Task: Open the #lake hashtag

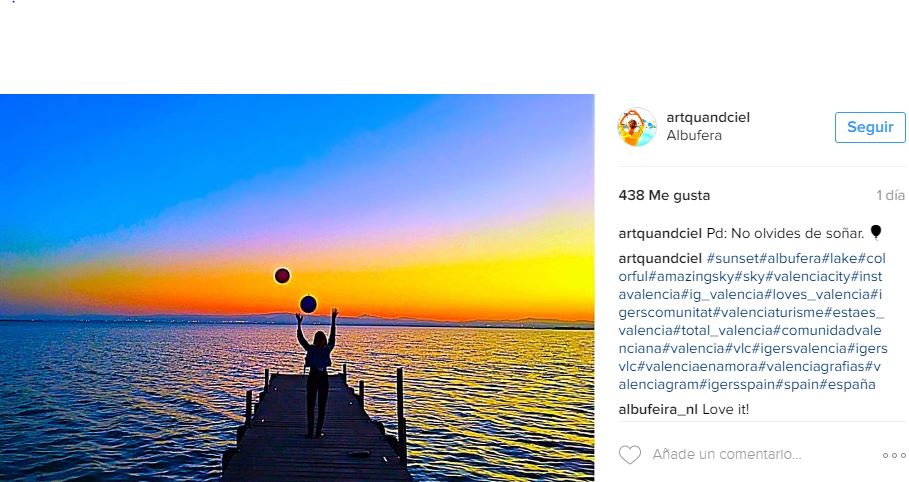Action: coord(837,258)
